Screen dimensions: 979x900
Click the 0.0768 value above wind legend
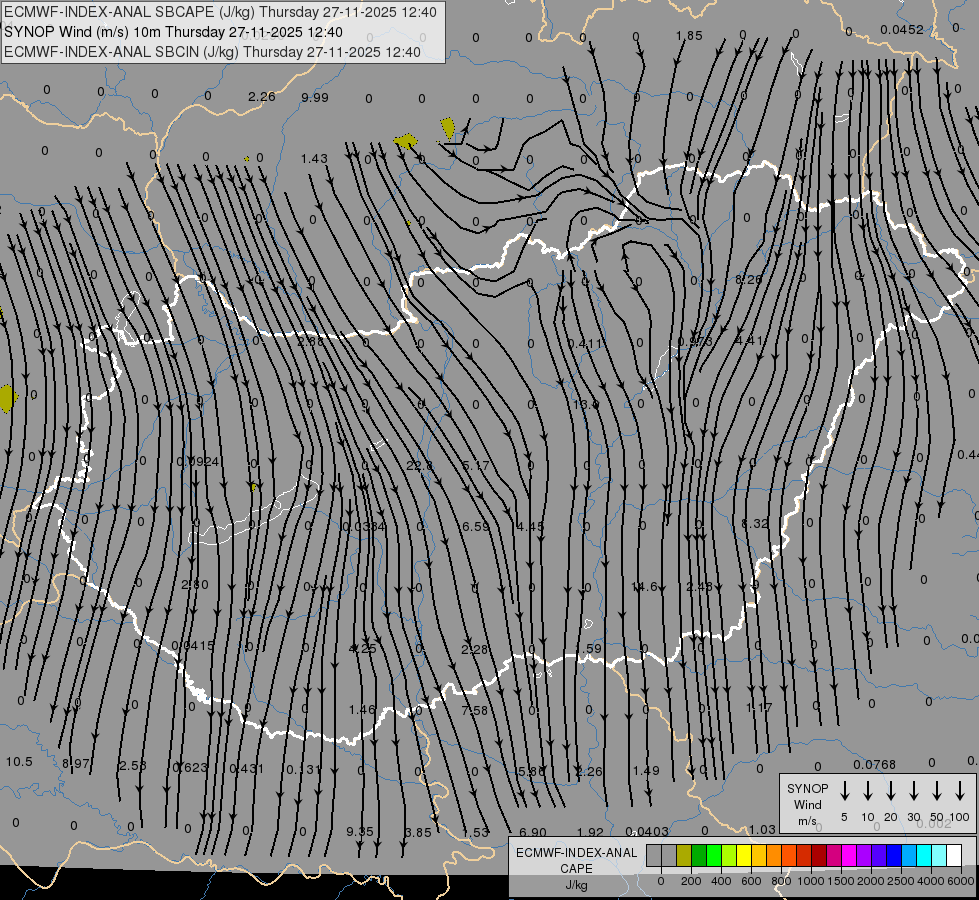pyautogui.click(x=874, y=765)
